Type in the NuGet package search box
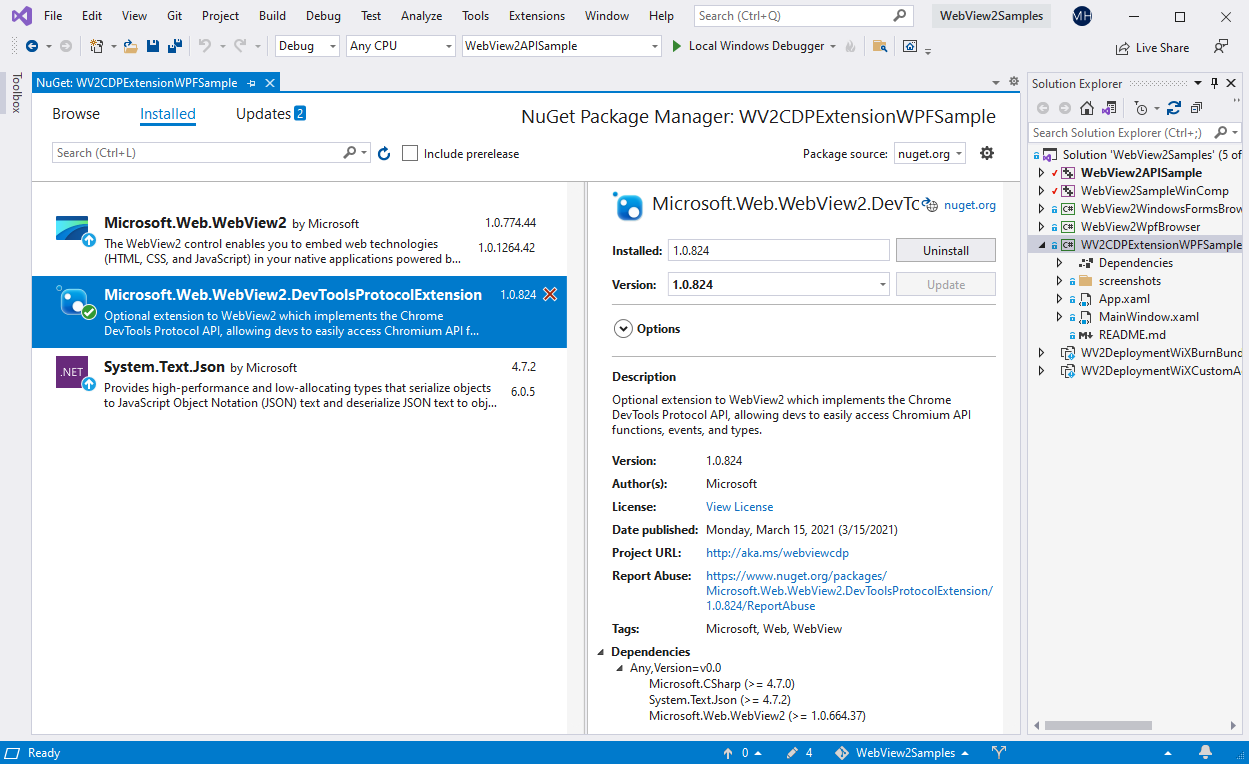The height and width of the screenshot is (764, 1249). point(200,153)
